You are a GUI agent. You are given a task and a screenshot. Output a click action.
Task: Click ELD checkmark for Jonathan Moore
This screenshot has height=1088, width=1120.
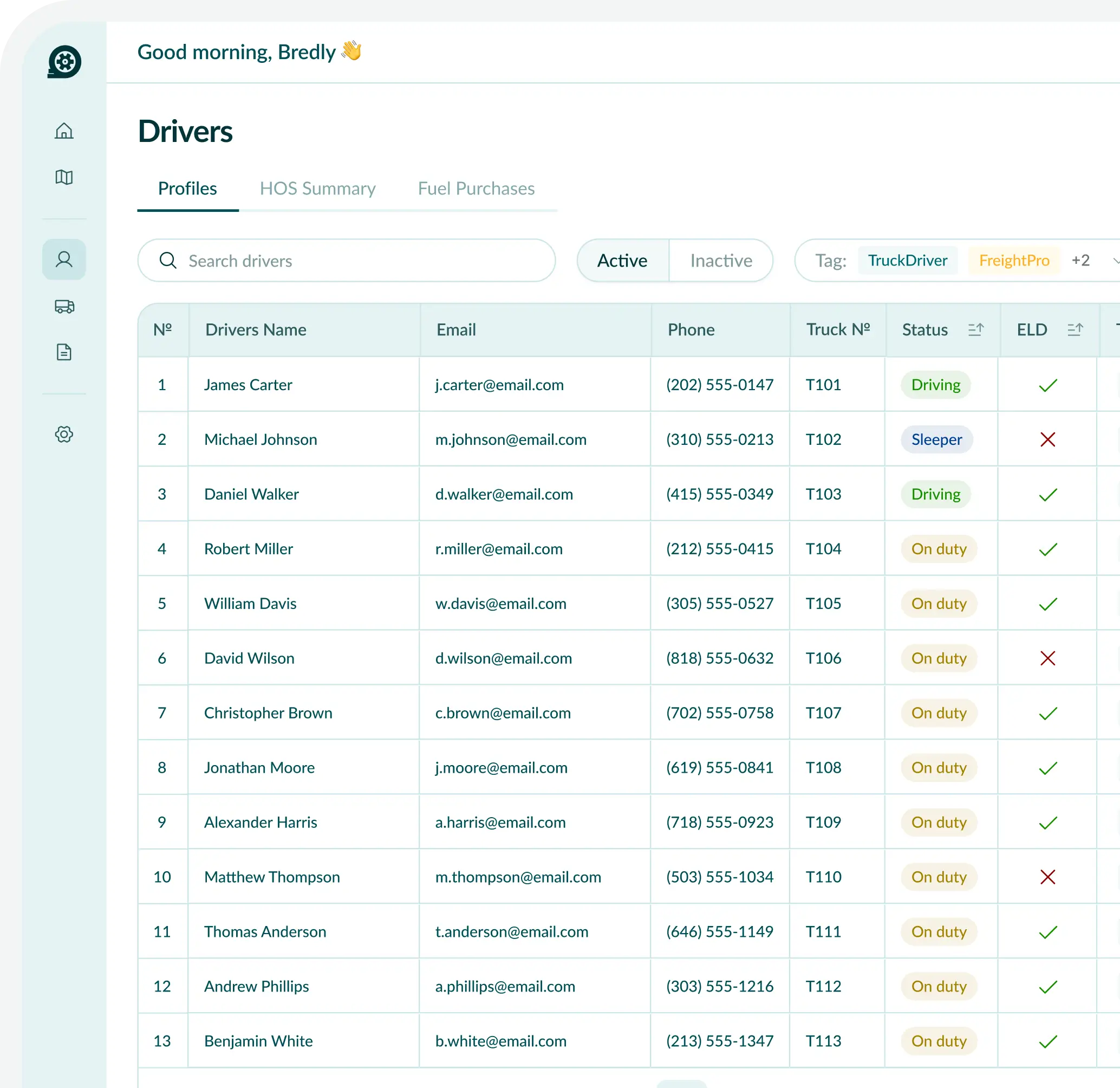[1048, 768]
